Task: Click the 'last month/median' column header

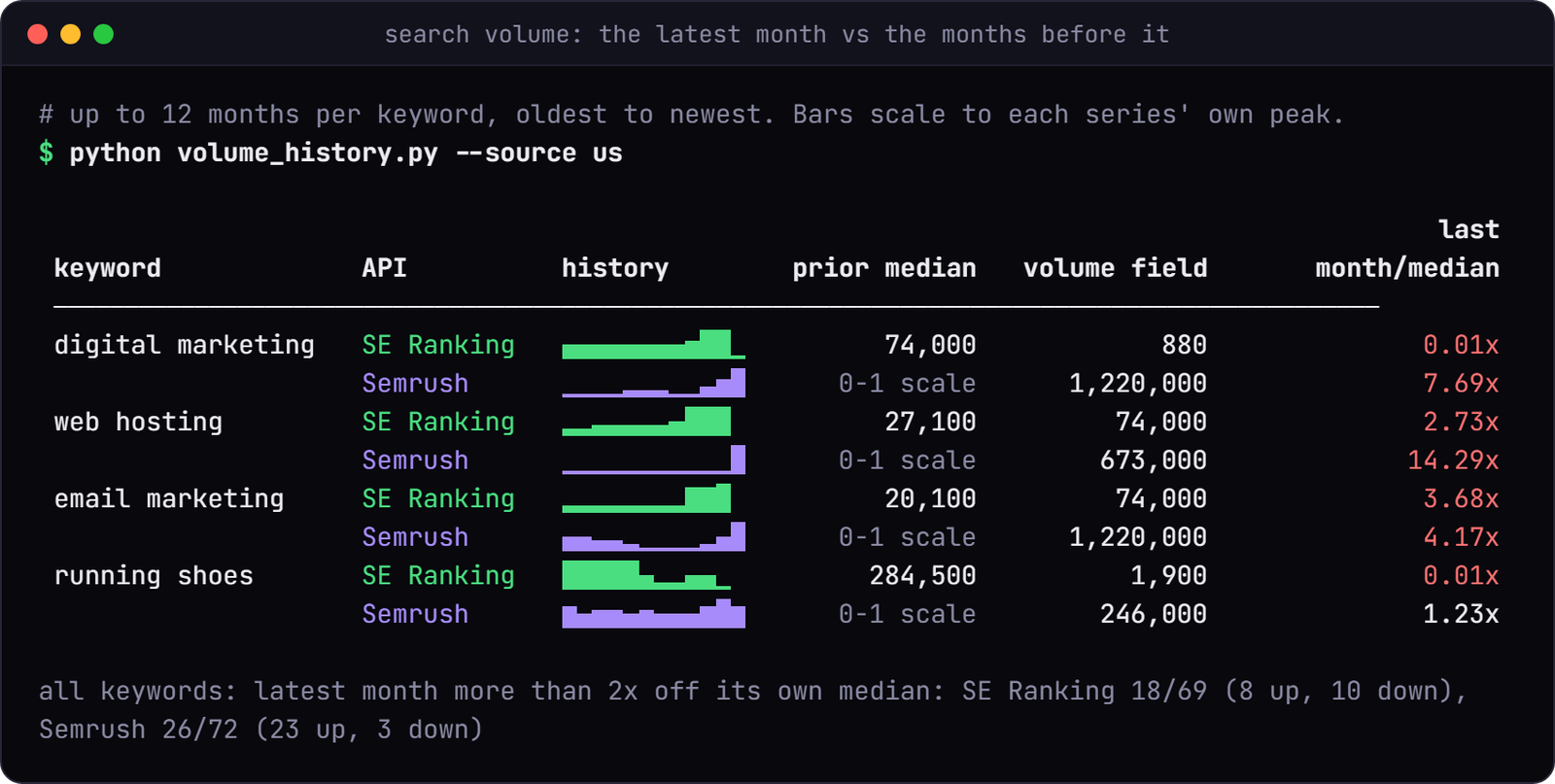Action: (x=1407, y=249)
